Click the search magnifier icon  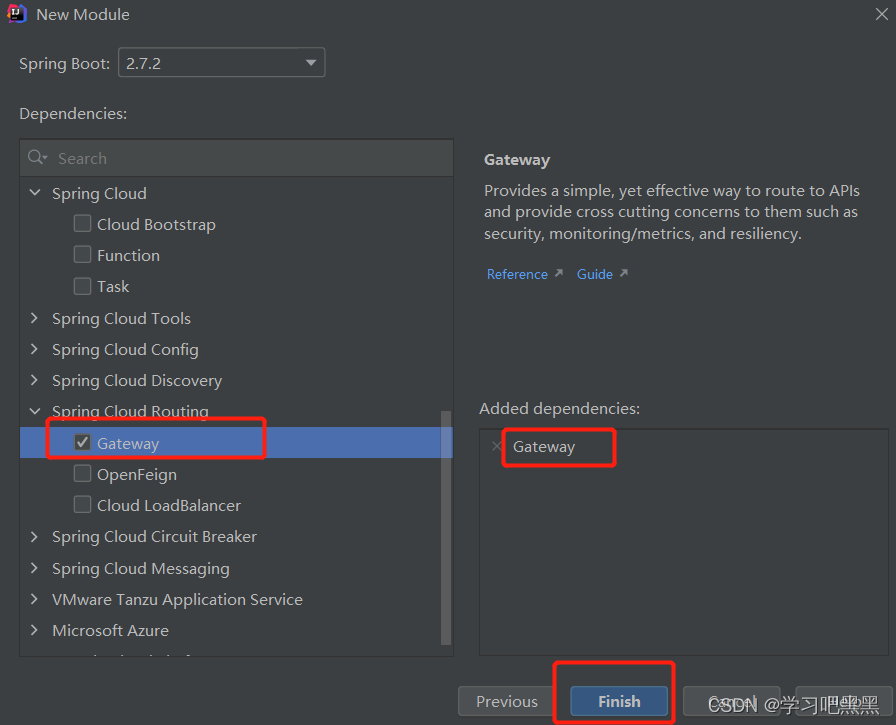pos(37,157)
